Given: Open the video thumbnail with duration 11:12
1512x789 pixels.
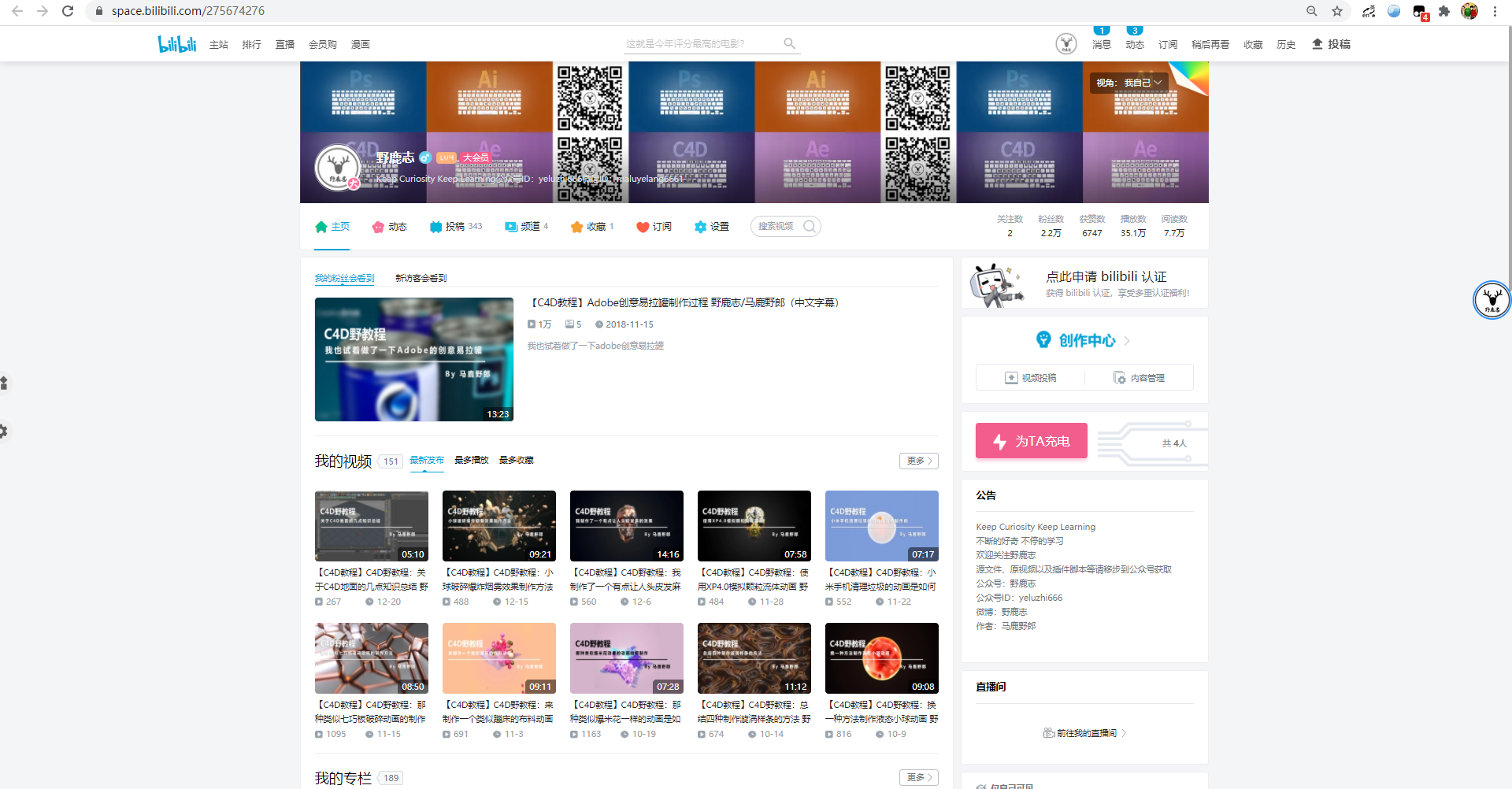Looking at the screenshot, I should click(x=754, y=658).
